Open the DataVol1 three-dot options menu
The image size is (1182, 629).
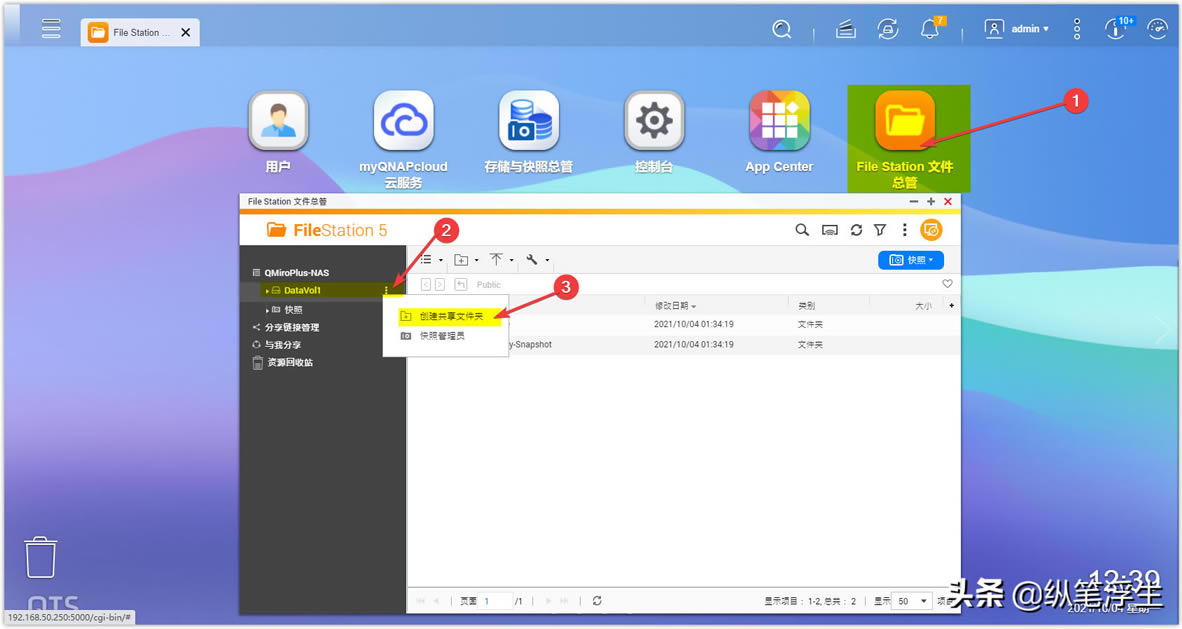click(x=387, y=290)
